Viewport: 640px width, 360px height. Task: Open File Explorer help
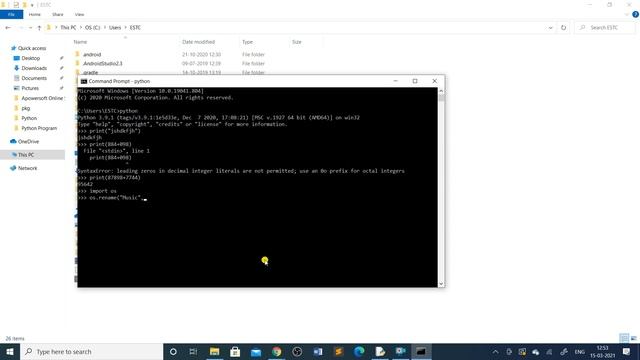pyautogui.click(x=635, y=14)
